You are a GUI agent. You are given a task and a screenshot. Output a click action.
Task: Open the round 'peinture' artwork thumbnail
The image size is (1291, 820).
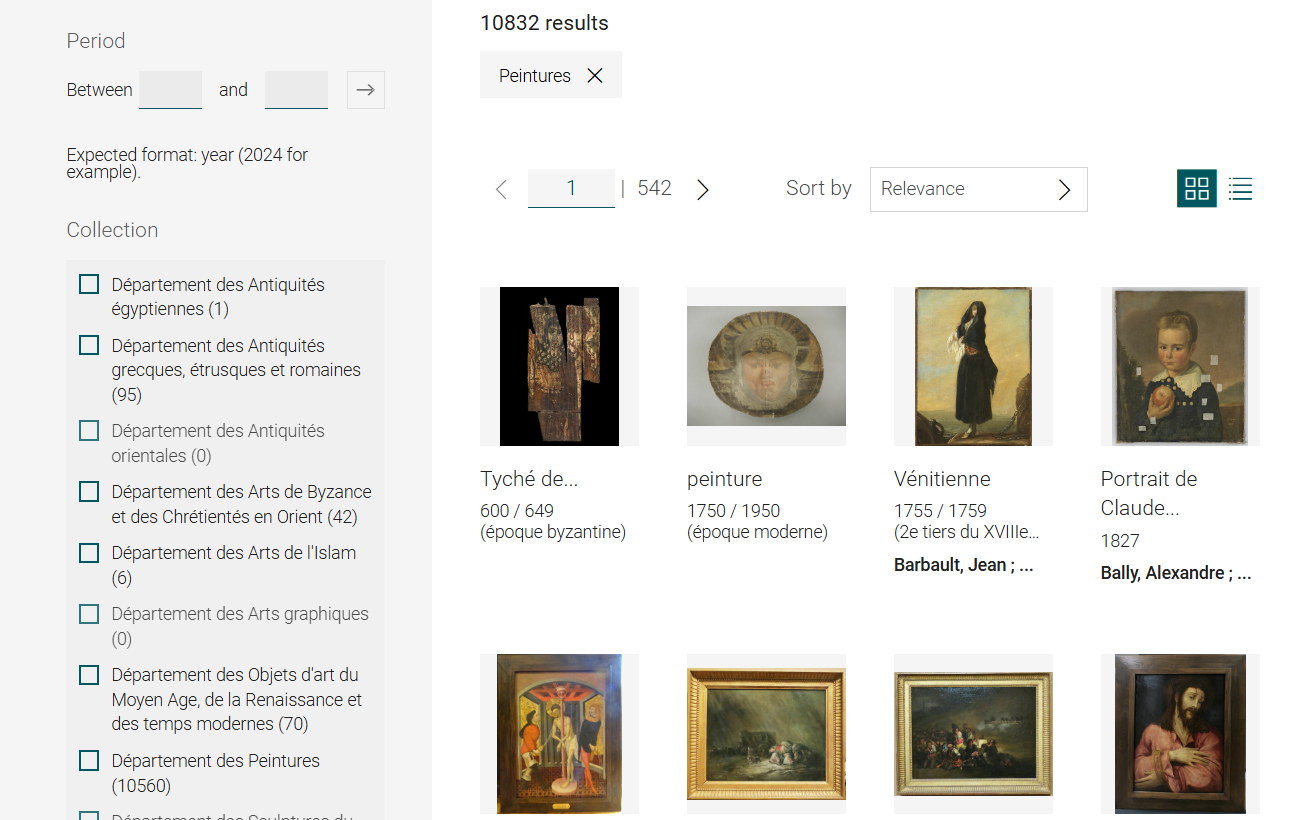[x=766, y=366]
